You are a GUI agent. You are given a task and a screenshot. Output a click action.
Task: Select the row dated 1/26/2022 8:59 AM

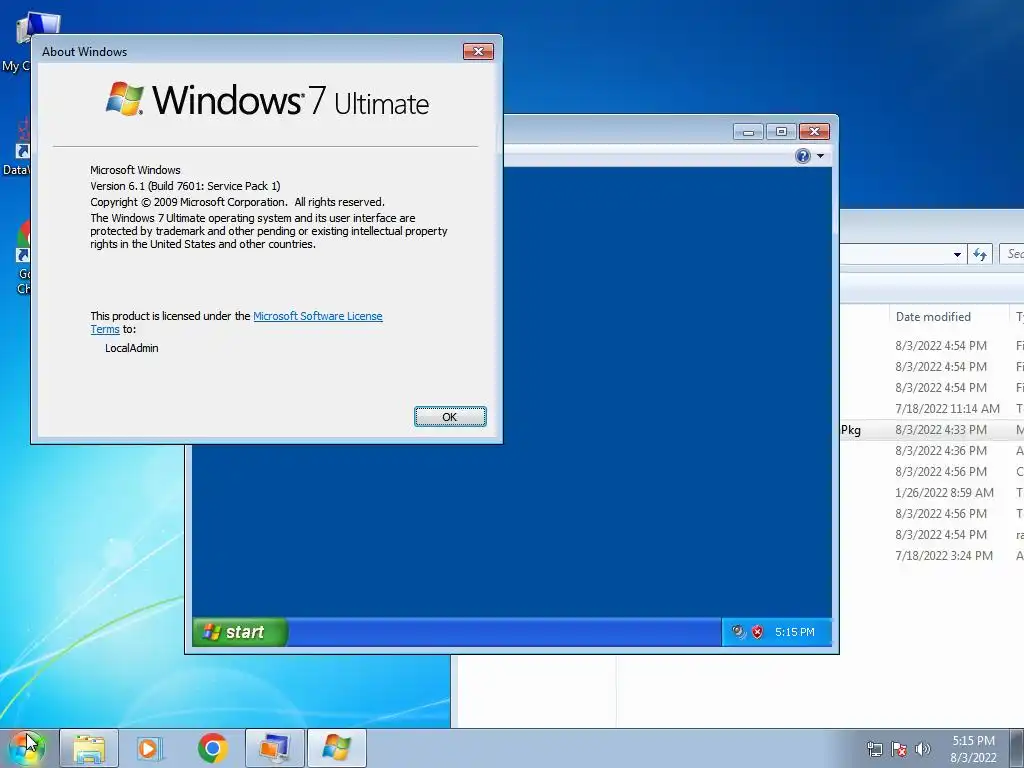932,492
